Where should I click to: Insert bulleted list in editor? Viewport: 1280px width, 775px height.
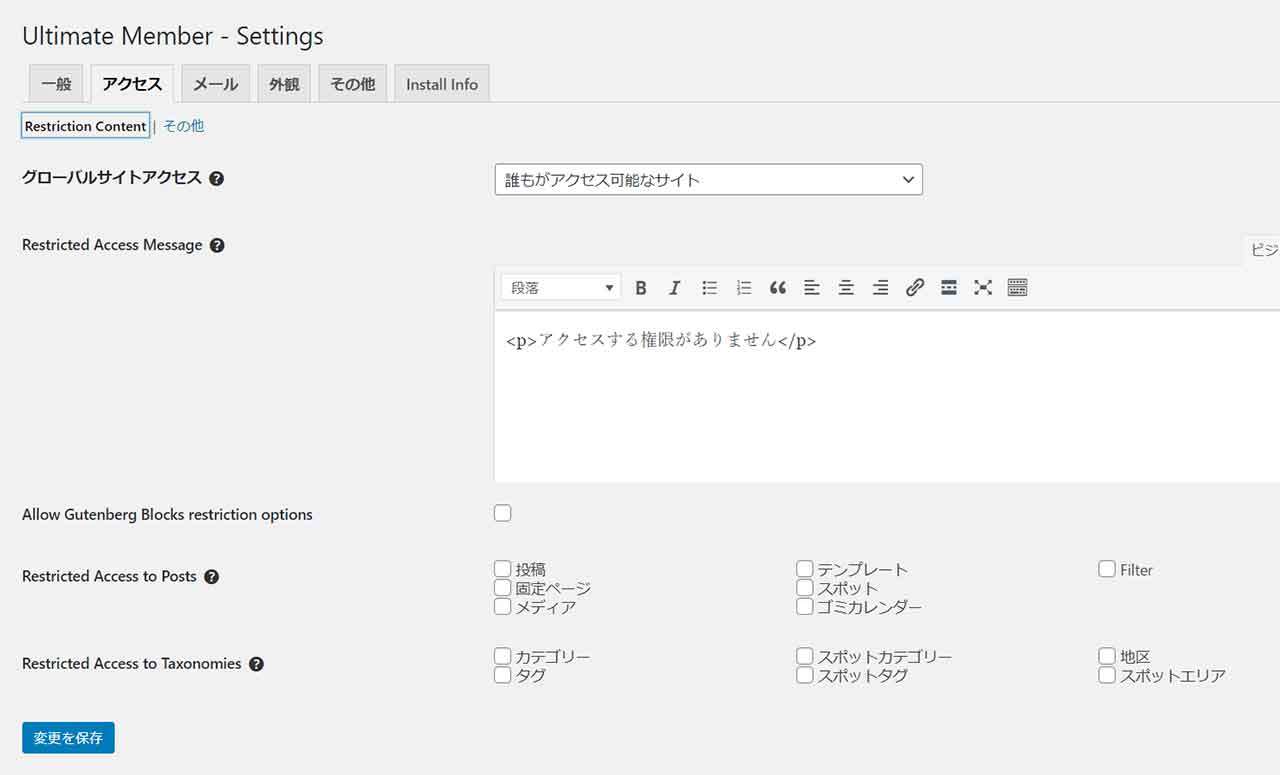coord(710,288)
